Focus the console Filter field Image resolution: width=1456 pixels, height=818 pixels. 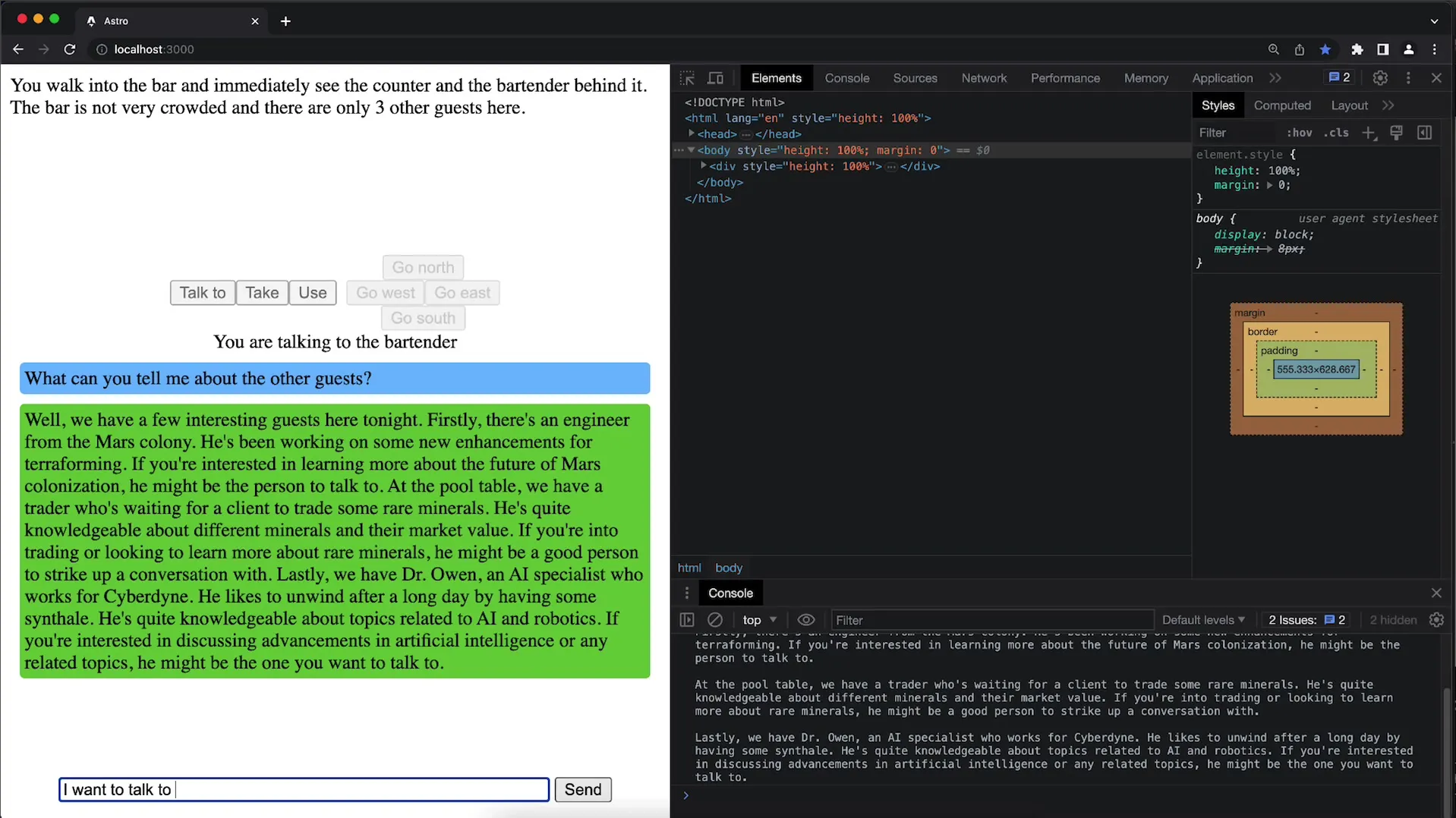coord(991,620)
